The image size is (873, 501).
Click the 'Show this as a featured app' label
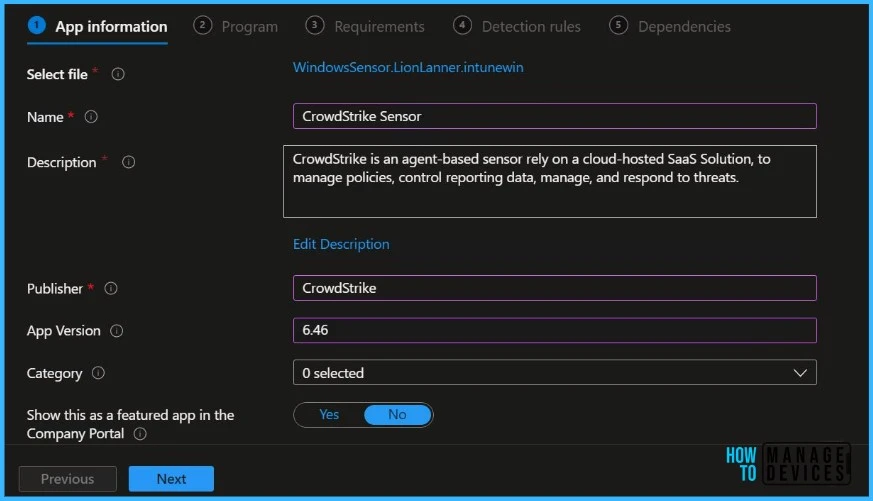tap(130, 424)
